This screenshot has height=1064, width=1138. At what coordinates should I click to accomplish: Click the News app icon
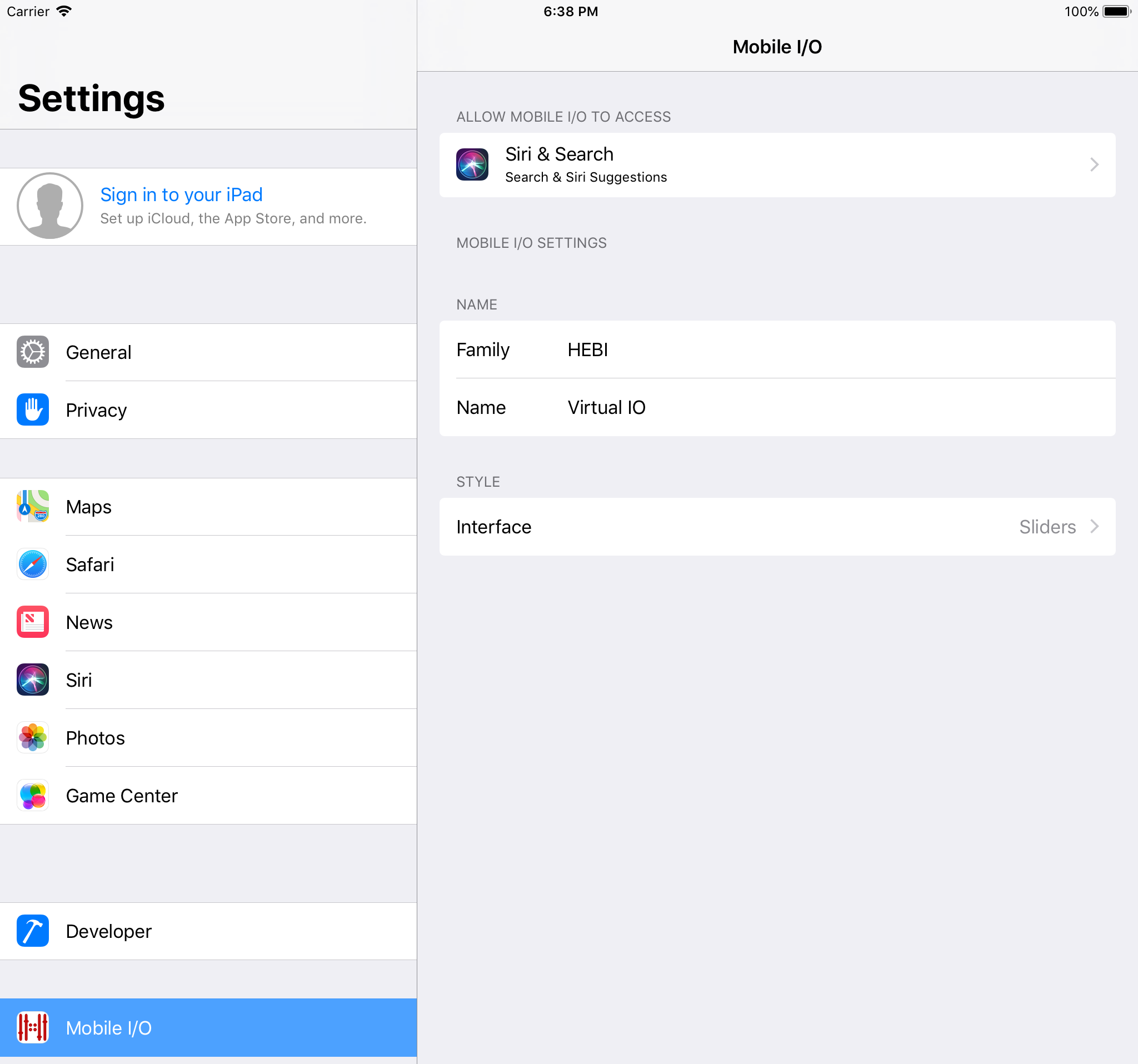pos(33,622)
